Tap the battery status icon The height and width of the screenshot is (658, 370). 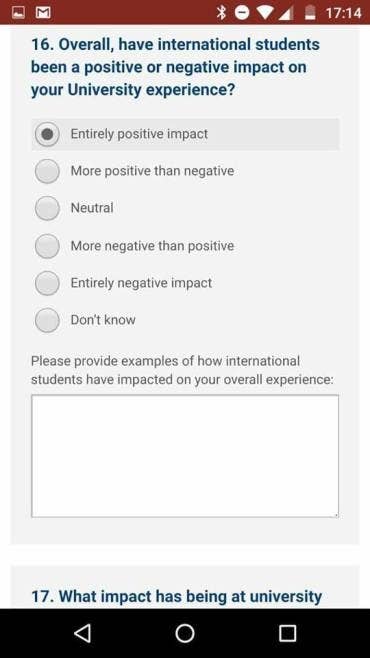(x=310, y=13)
